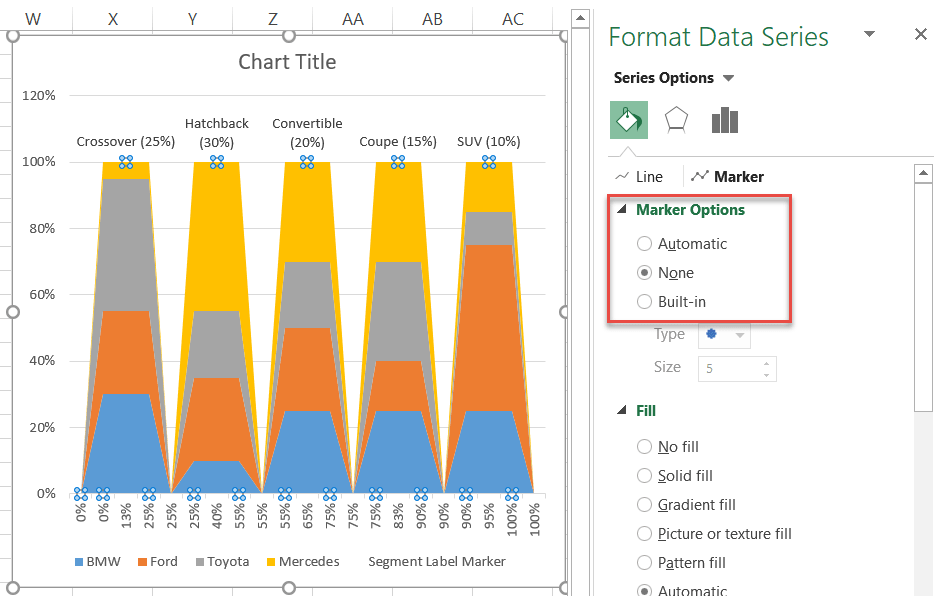The width and height of the screenshot is (942, 596).
Task: Open the Series Options bar chart tab
Action: (x=725, y=120)
